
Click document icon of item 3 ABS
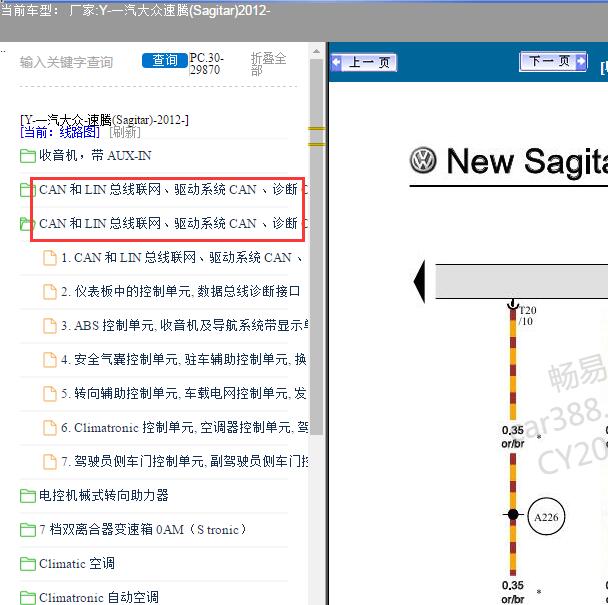pos(50,326)
